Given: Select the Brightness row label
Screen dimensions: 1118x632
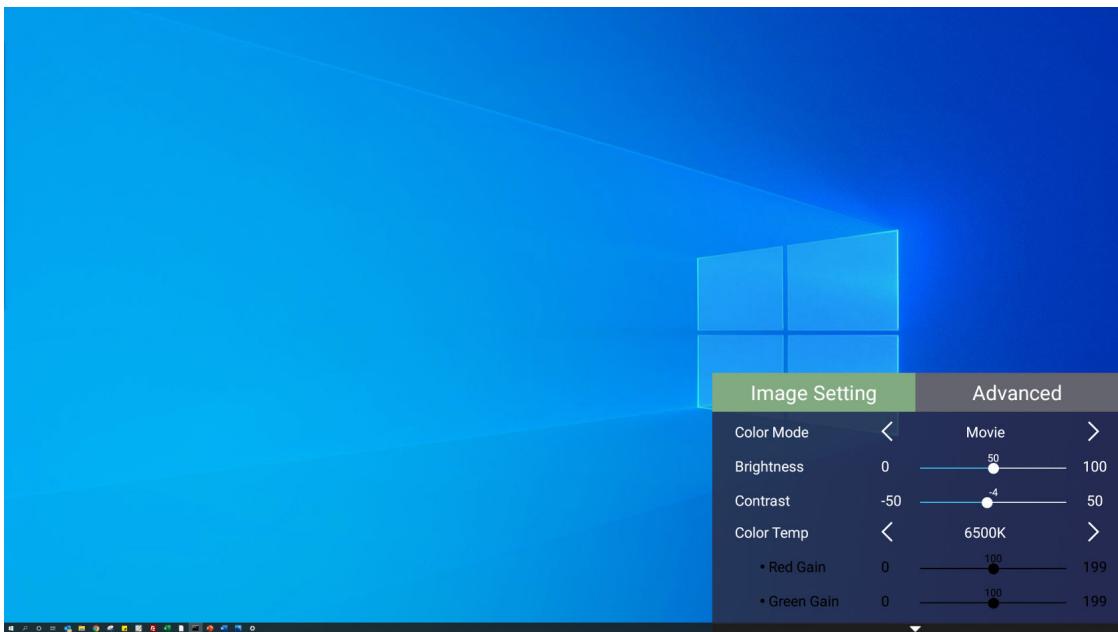Looking at the screenshot, I should tap(769, 467).
